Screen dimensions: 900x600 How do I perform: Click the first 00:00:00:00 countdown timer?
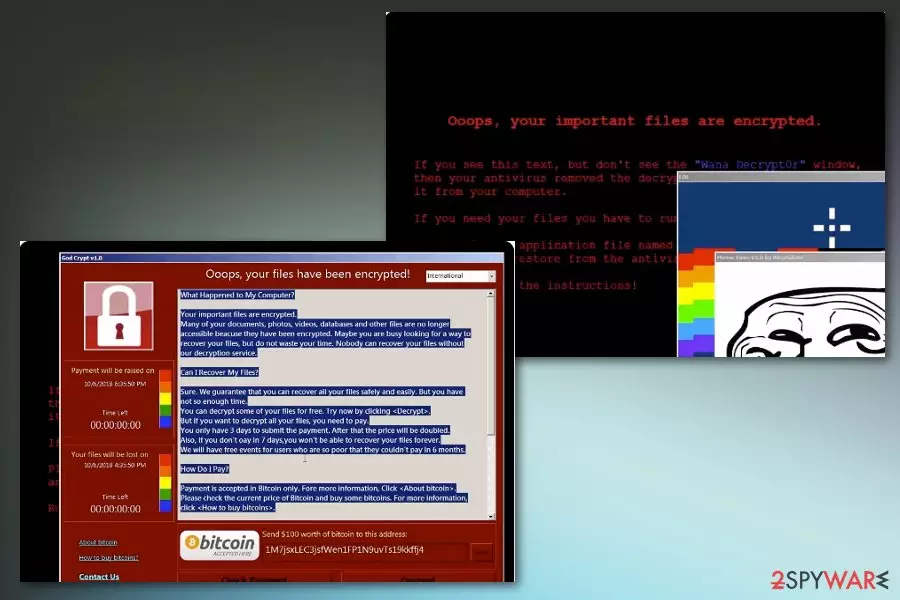[115, 425]
